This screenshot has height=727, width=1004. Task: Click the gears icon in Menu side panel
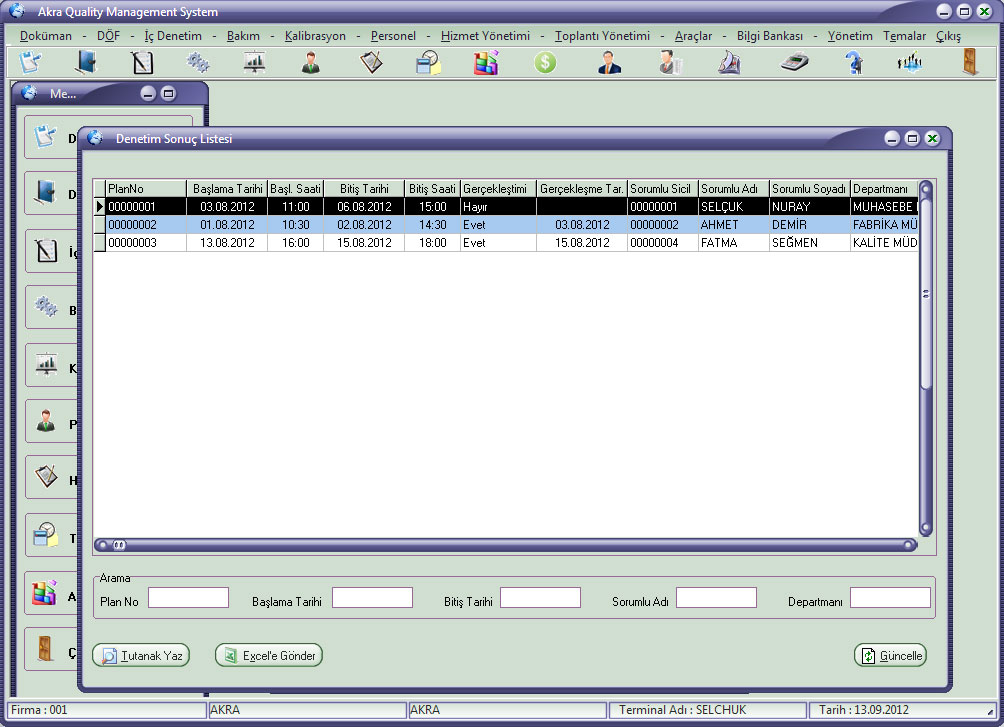(46, 307)
